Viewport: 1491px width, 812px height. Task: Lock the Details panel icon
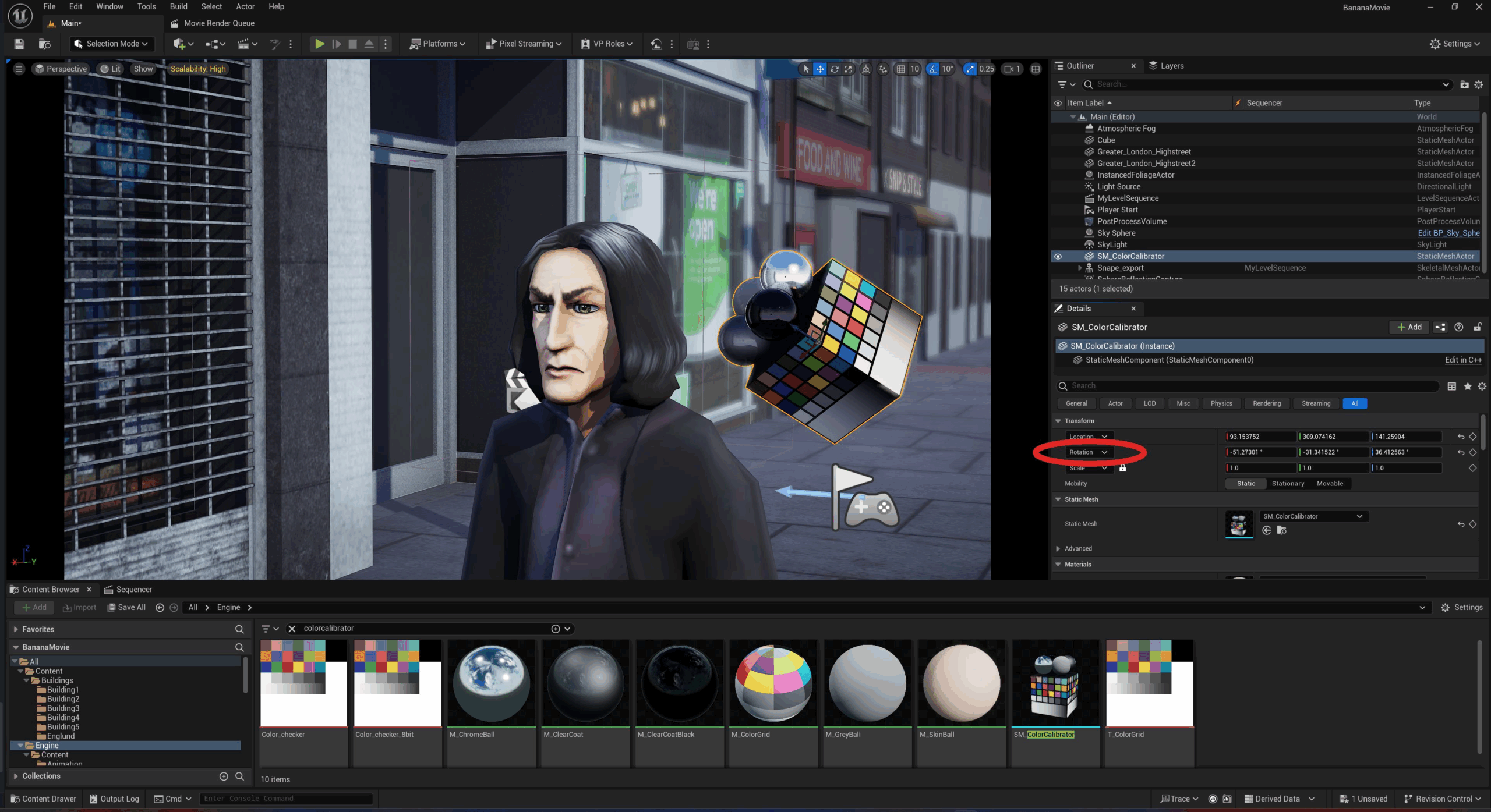tap(1478, 327)
